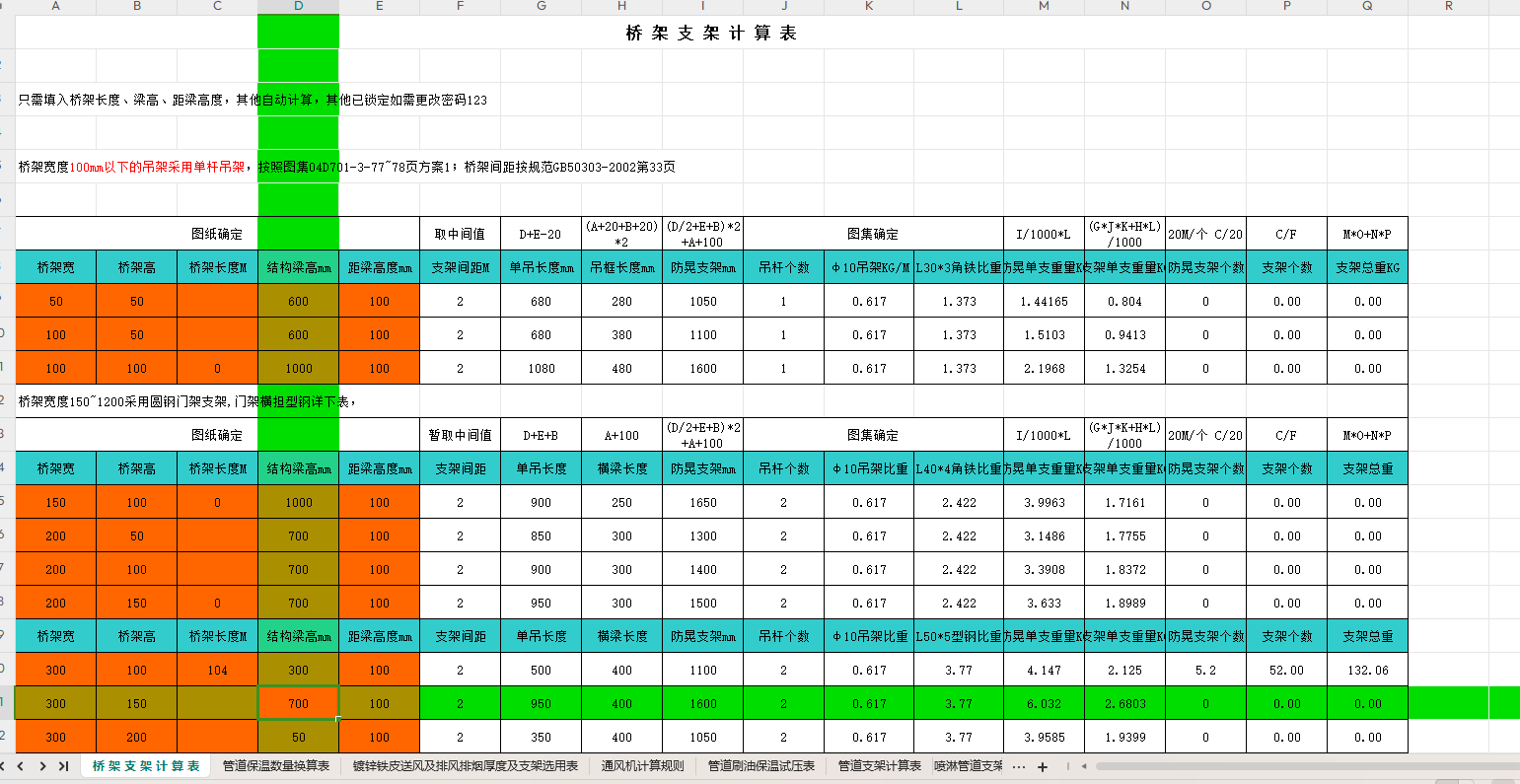Select the cell with value 1.9399
This screenshot has height=784, width=1520.
coord(1124,737)
